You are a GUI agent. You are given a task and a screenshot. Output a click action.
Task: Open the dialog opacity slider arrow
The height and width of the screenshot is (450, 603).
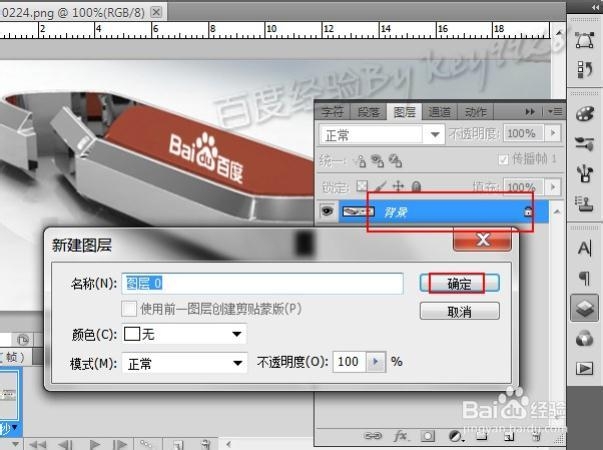(375, 362)
